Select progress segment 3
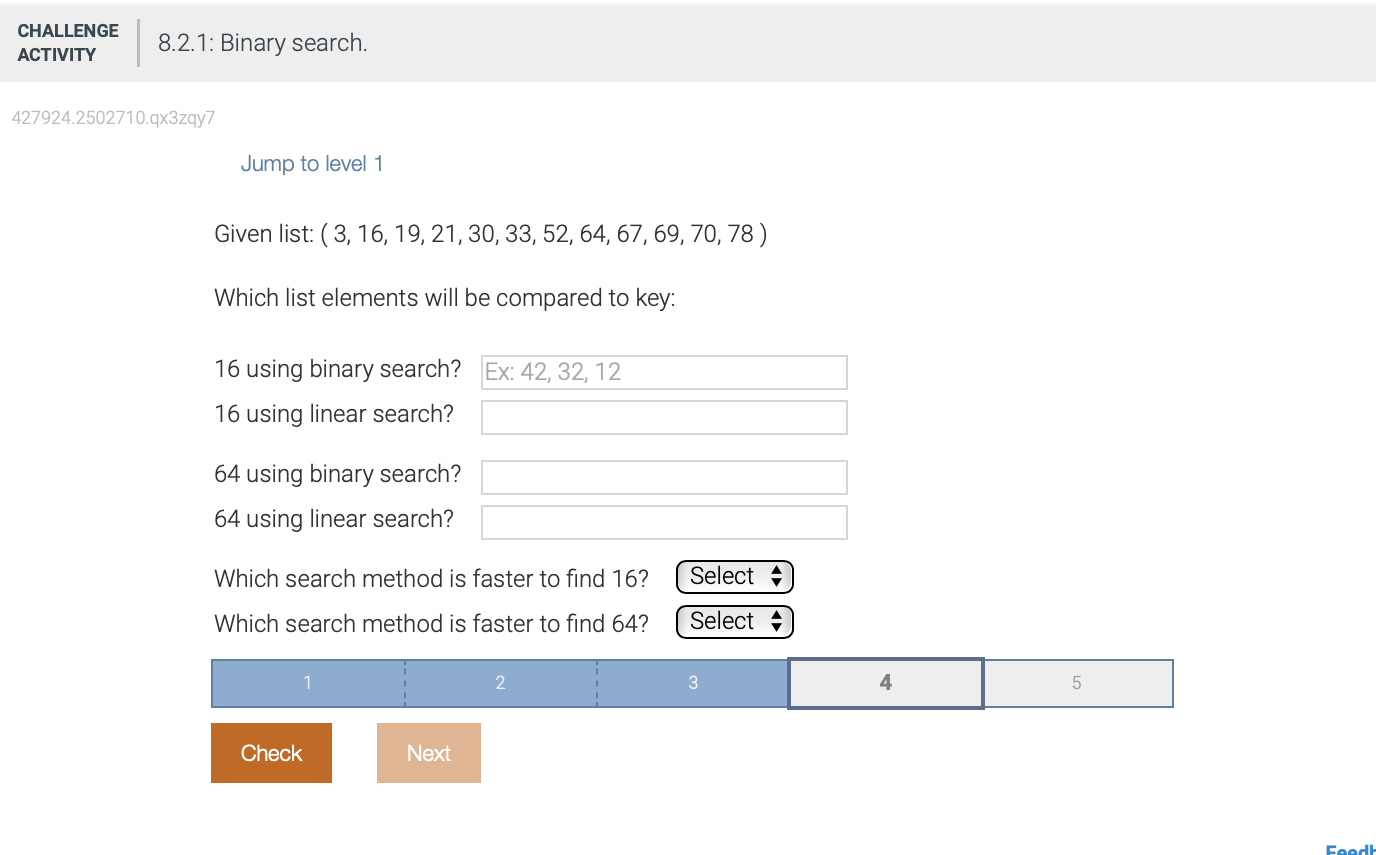 [x=693, y=683]
